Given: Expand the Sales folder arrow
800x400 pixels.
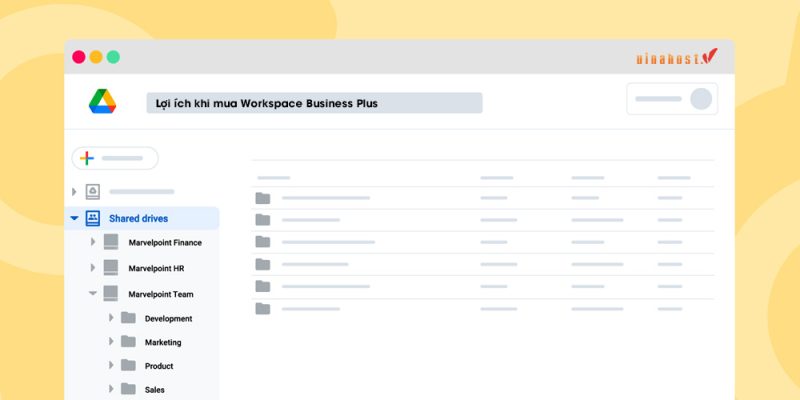Looking at the screenshot, I should tap(111, 389).
